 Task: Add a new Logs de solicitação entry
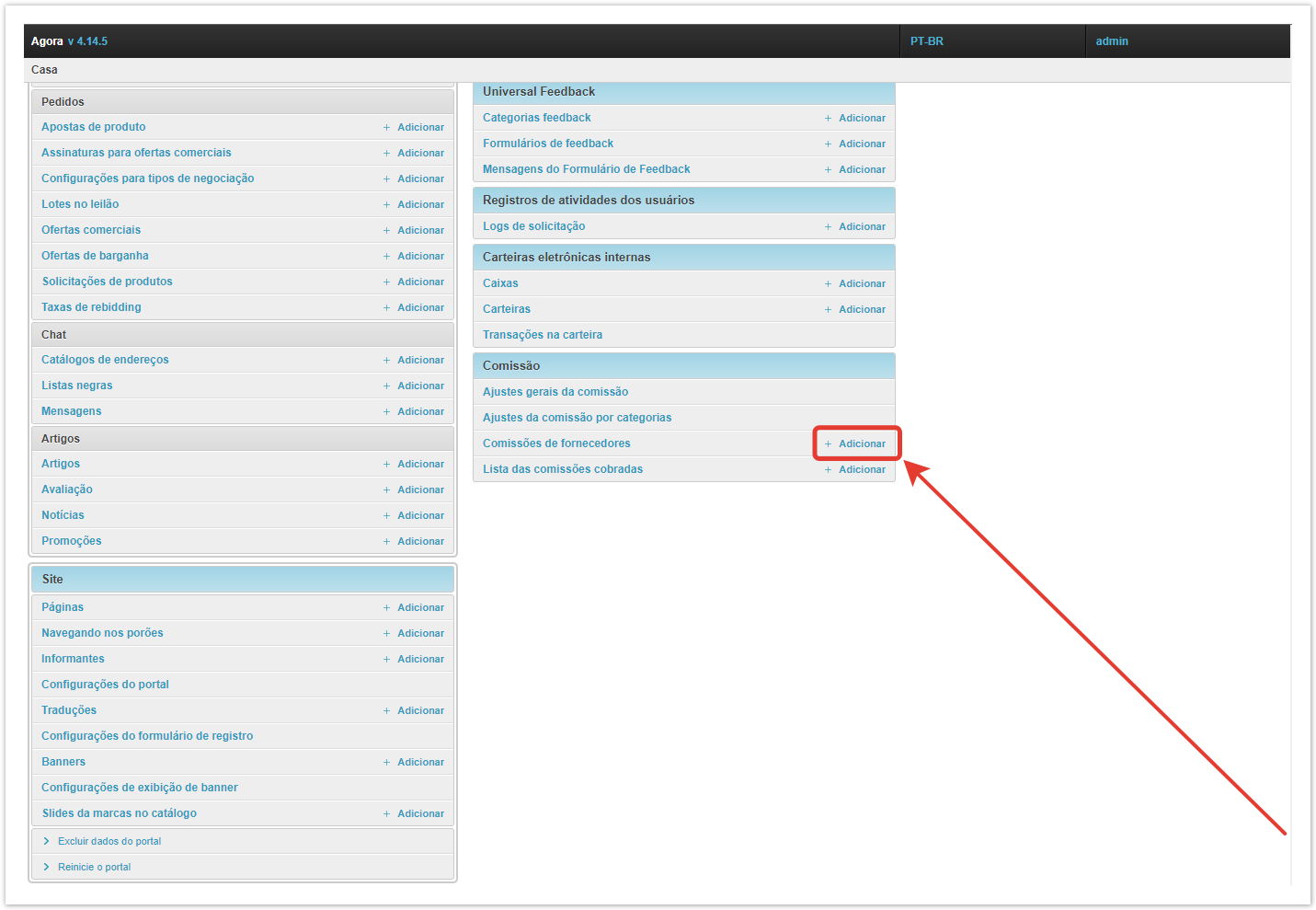[861, 226]
